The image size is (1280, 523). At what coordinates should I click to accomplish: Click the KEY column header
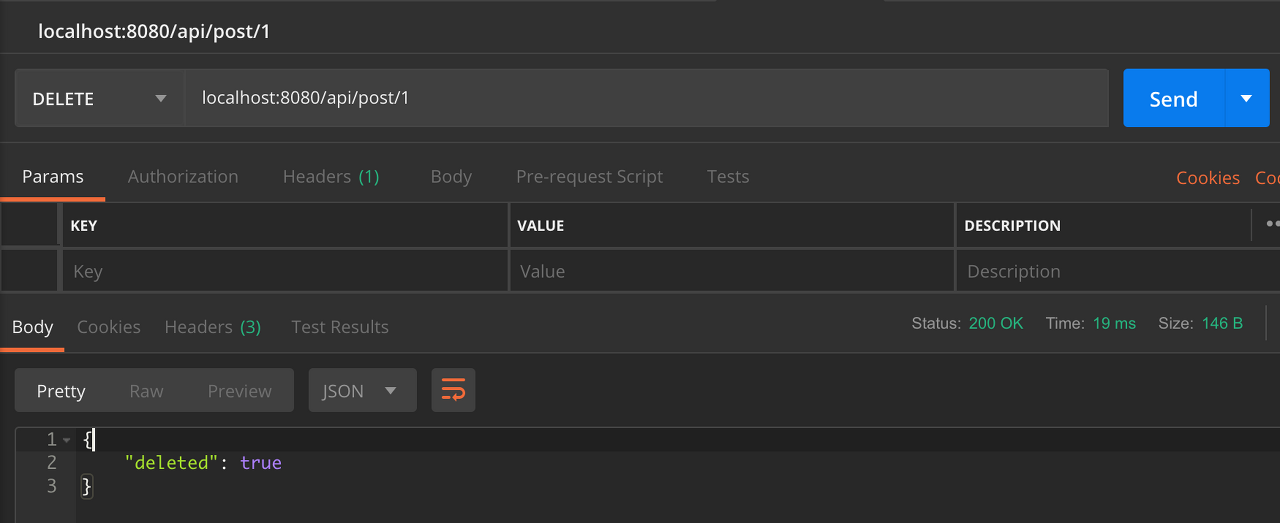pyautogui.click(x=84, y=226)
